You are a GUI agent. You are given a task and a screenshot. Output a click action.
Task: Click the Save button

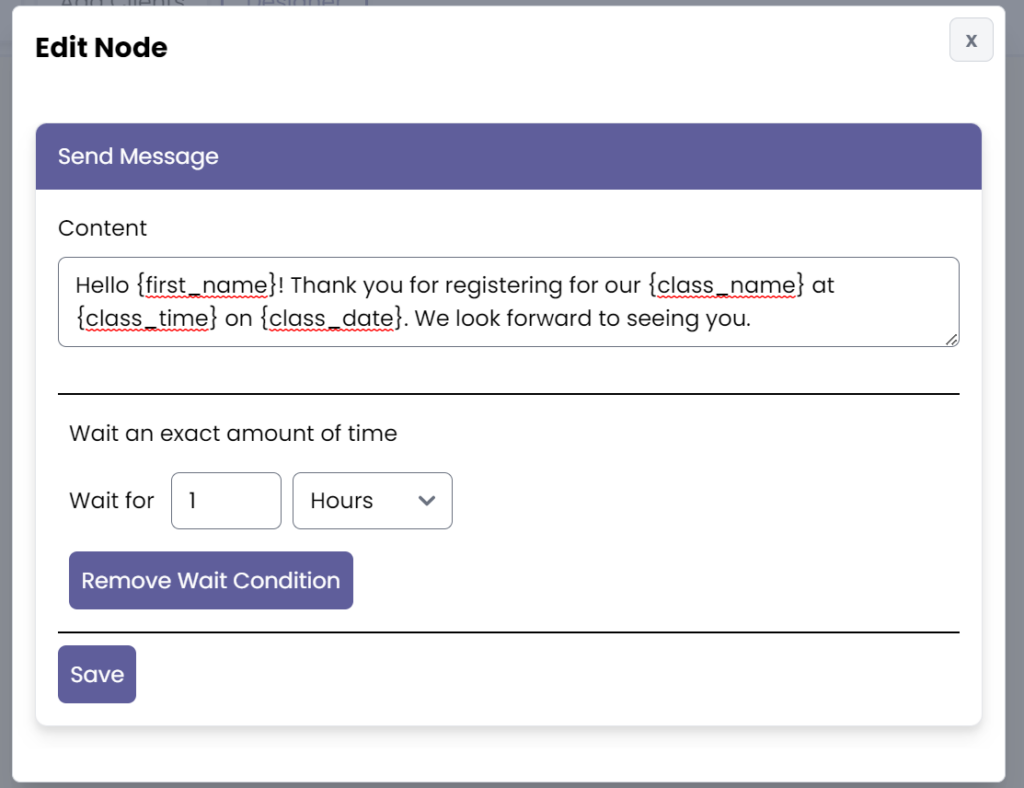click(97, 674)
